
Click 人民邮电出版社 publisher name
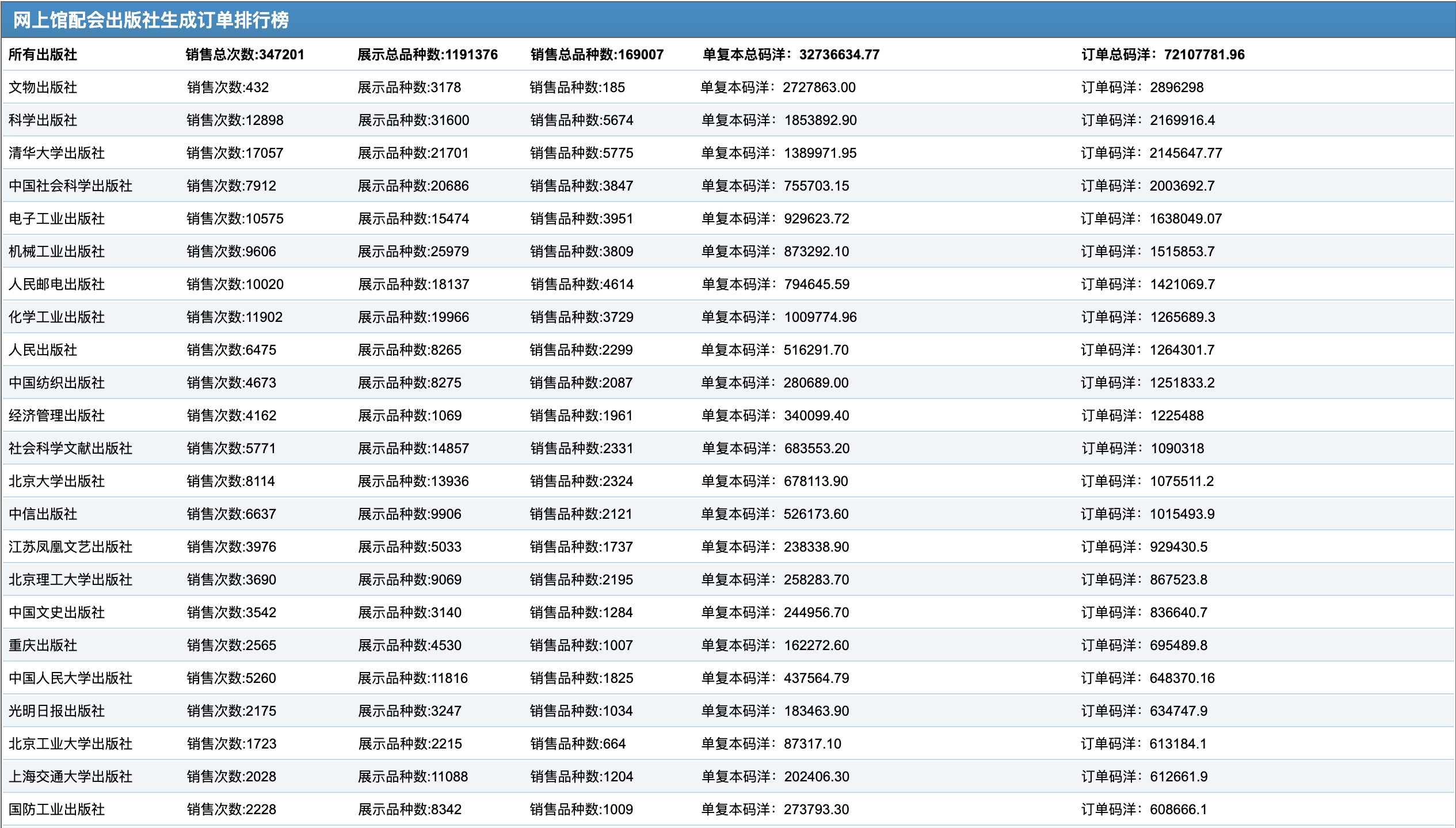coord(56,284)
